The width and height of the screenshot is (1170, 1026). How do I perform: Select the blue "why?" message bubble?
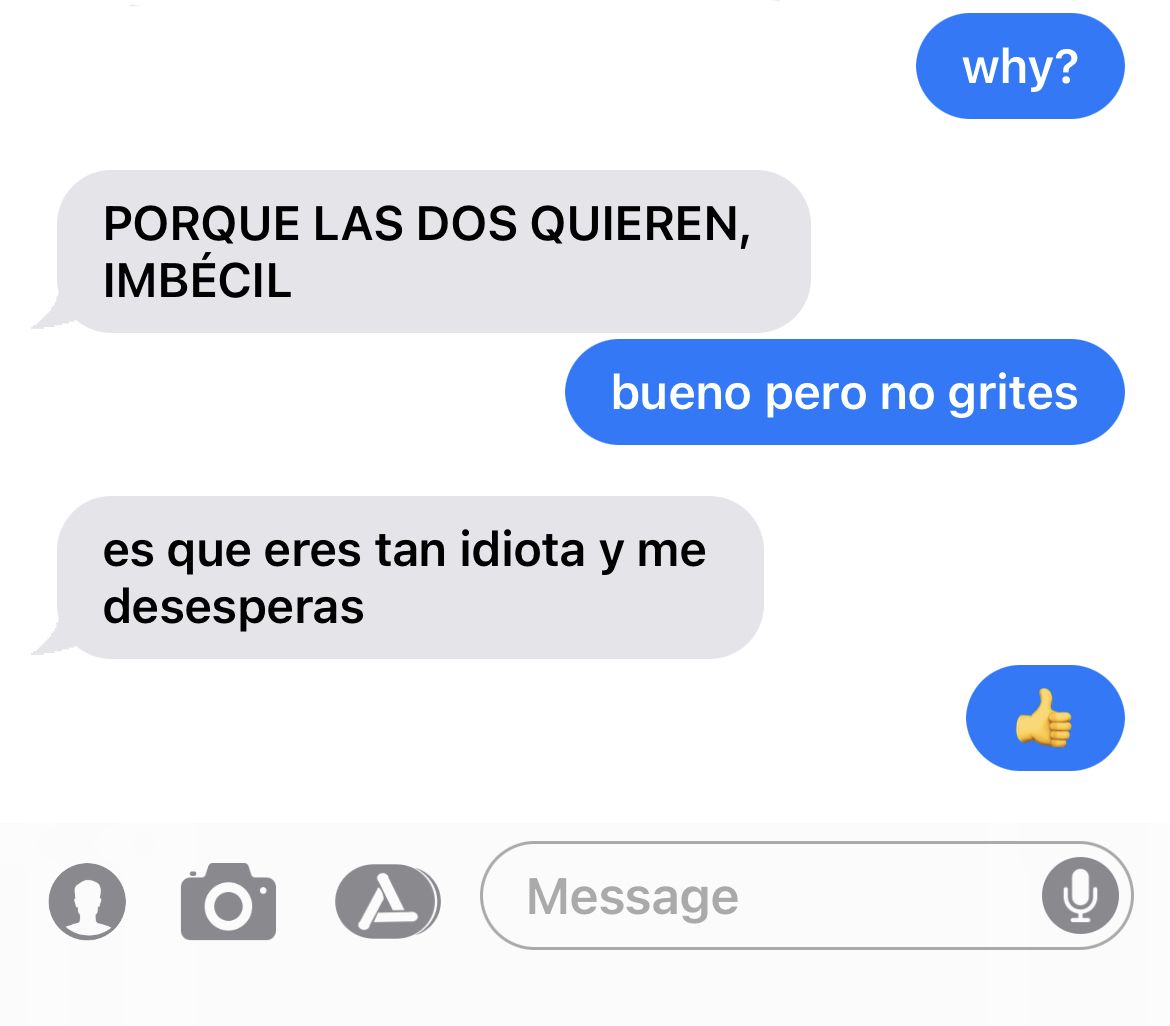(x=1020, y=66)
